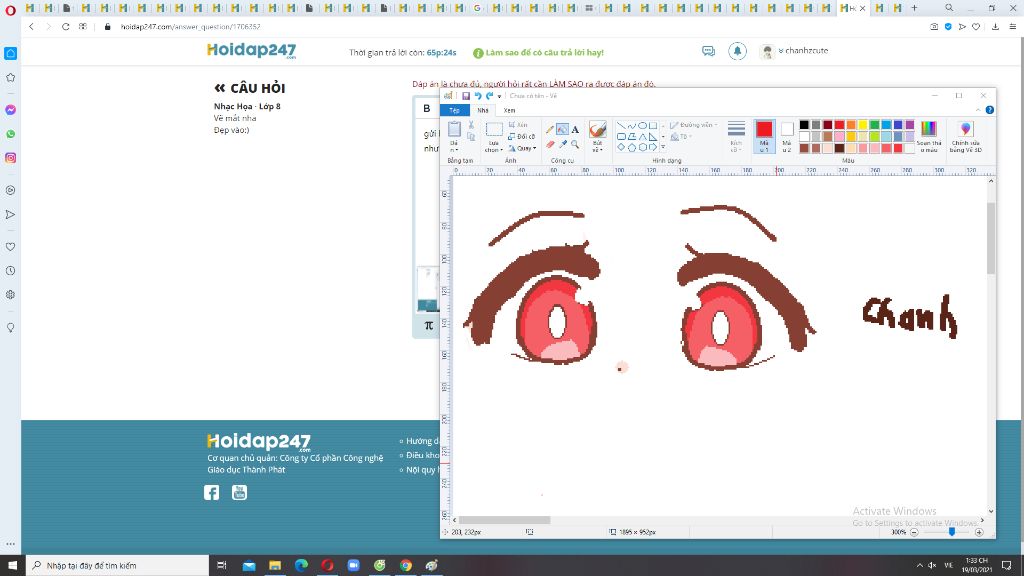Select the Oval shape
This screenshot has height=576, width=1024.
643,125
